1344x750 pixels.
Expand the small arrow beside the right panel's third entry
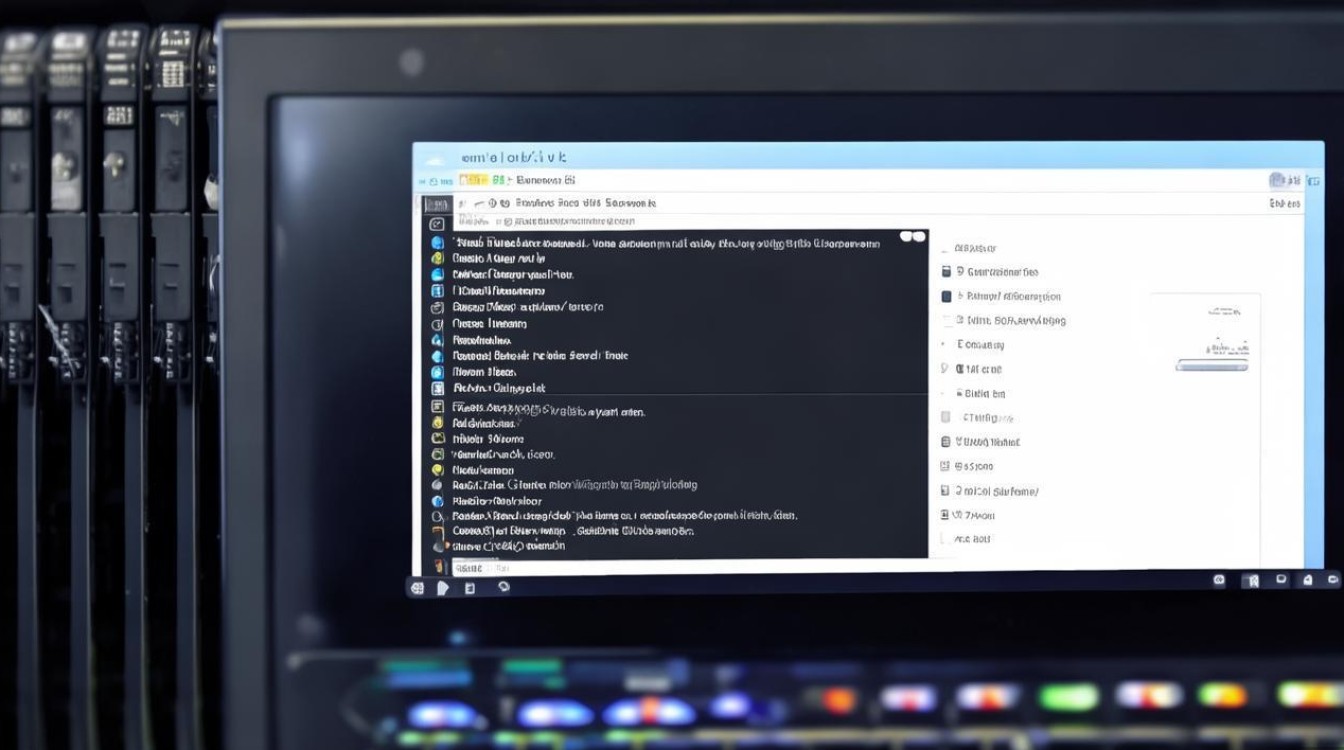pyautogui.click(x=959, y=296)
